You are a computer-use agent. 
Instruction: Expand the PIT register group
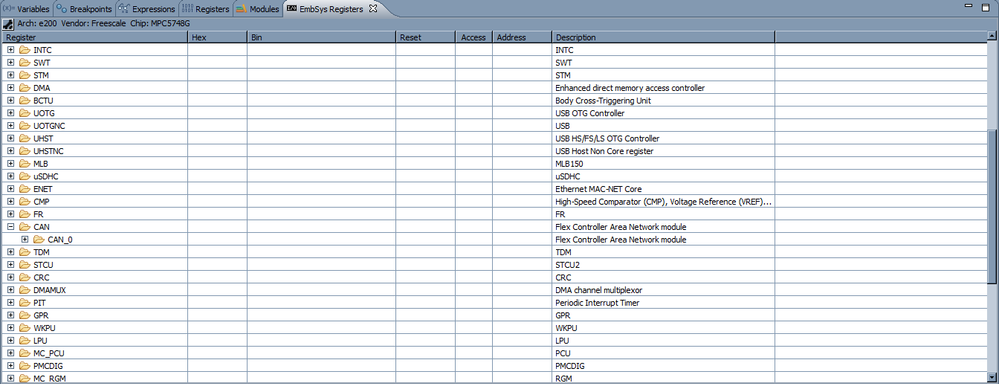point(10,302)
